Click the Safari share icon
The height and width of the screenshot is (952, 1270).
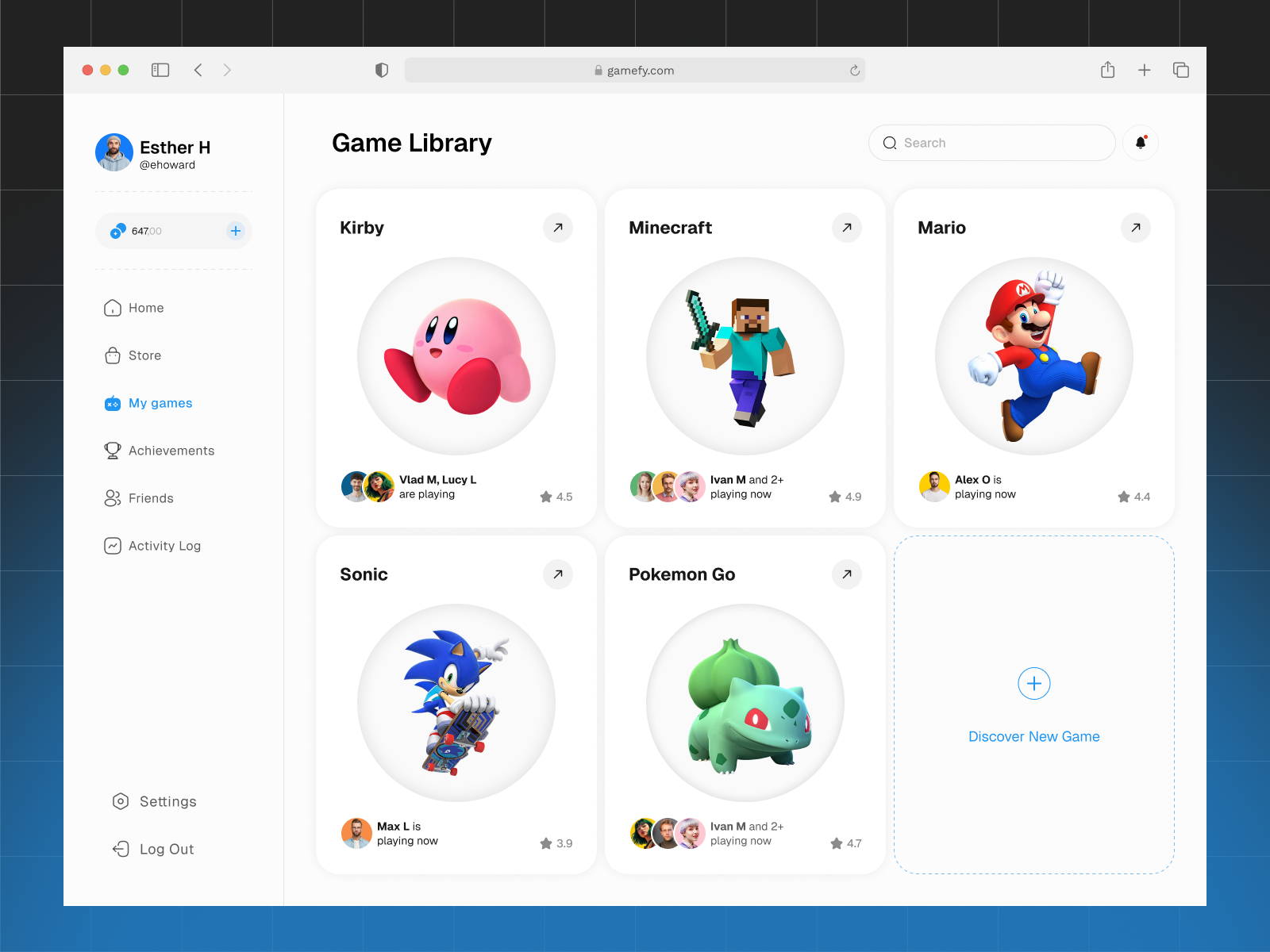(x=1108, y=70)
